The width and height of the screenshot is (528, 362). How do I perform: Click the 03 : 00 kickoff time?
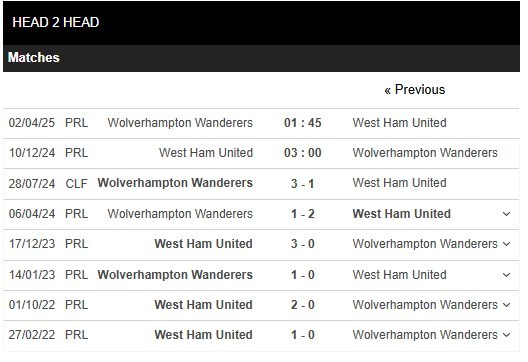(x=303, y=153)
